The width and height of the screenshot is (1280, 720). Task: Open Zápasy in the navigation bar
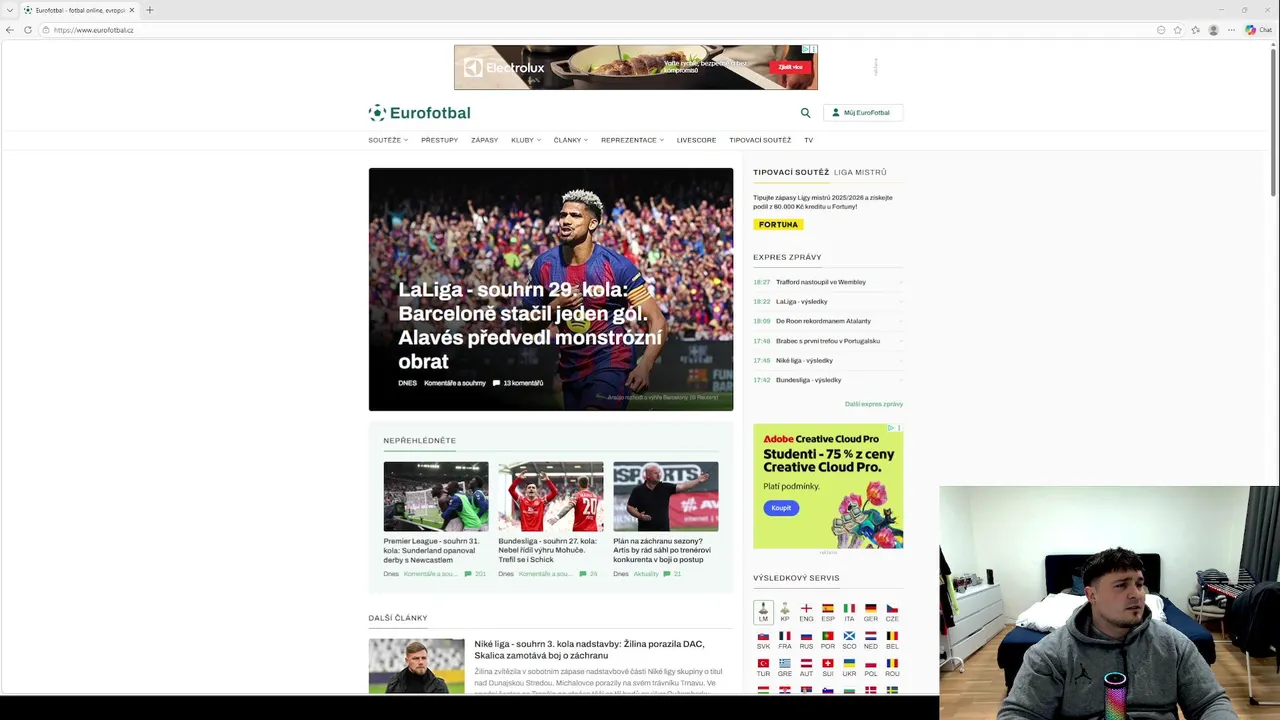click(x=484, y=140)
